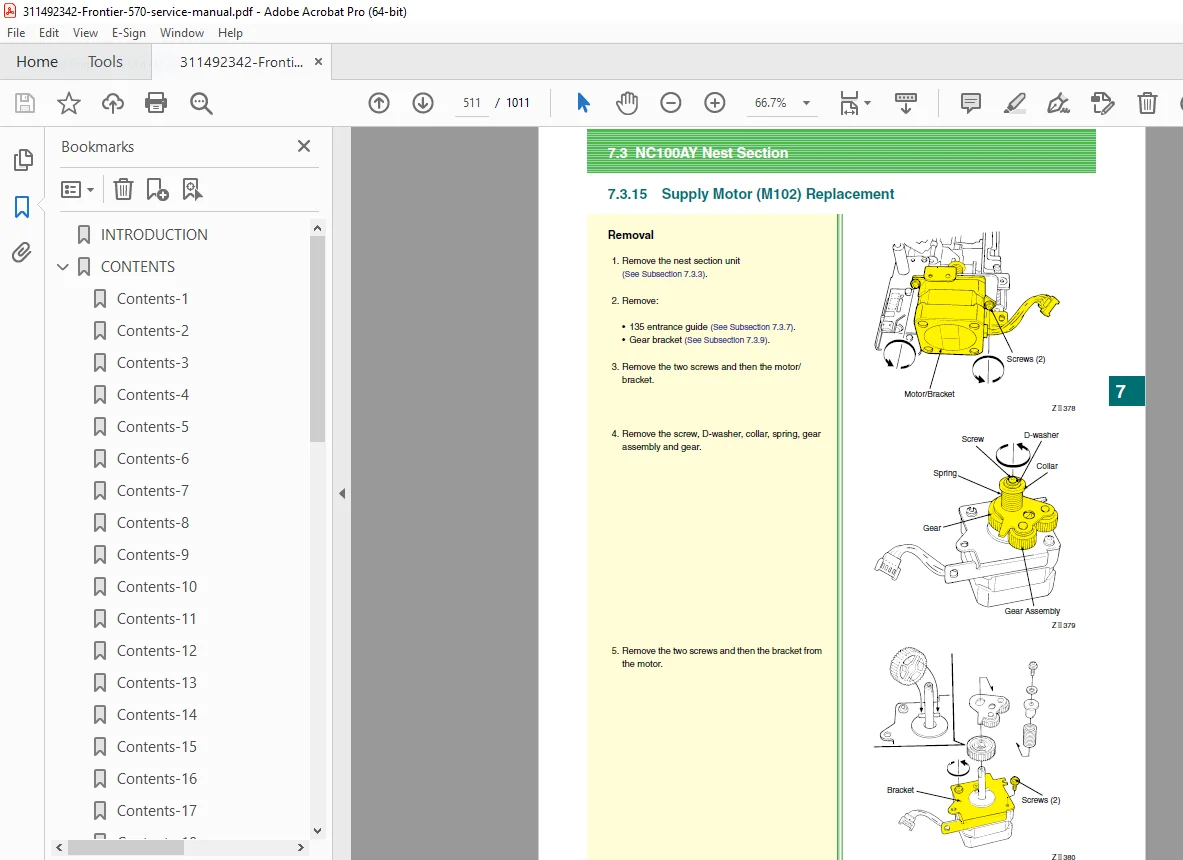The image size is (1183, 860).
Task: Open the Contents-12 bookmark
Action: (157, 651)
